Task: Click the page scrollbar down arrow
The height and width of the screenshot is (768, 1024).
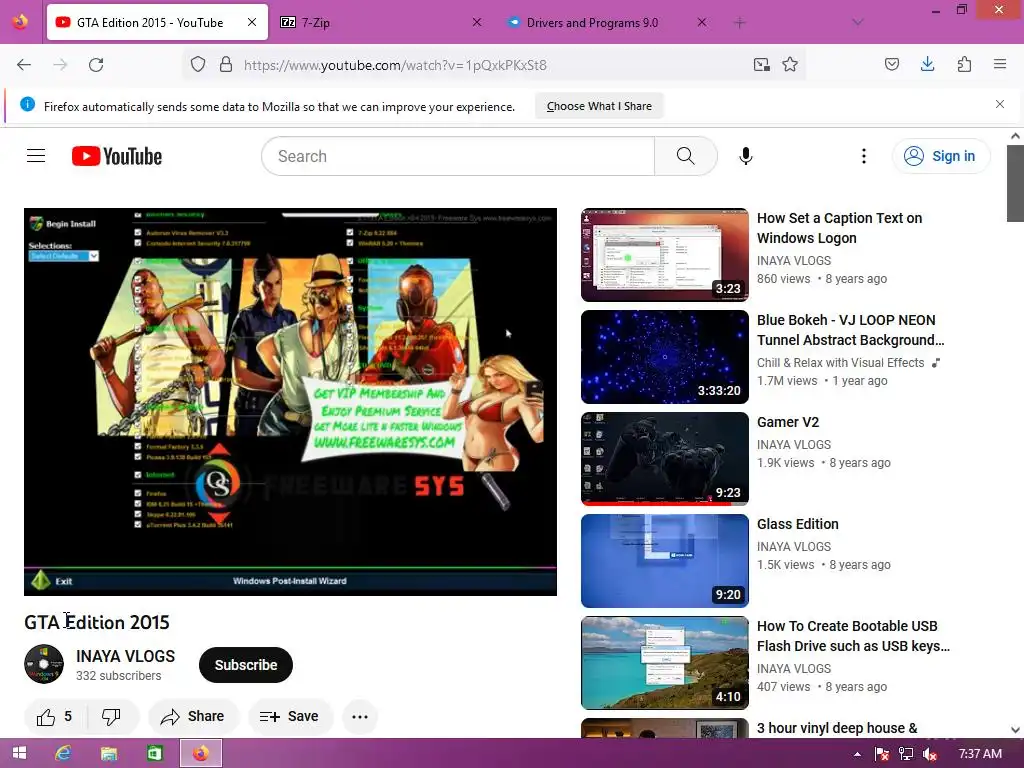Action: (x=1015, y=730)
